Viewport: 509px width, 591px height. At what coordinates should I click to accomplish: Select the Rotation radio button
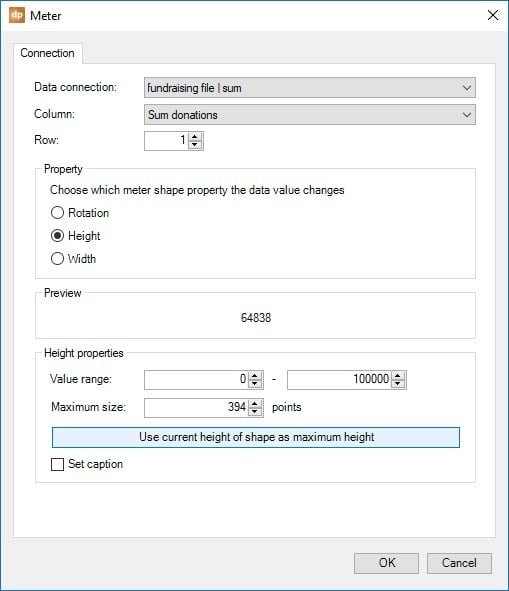click(x=57, y=213)
